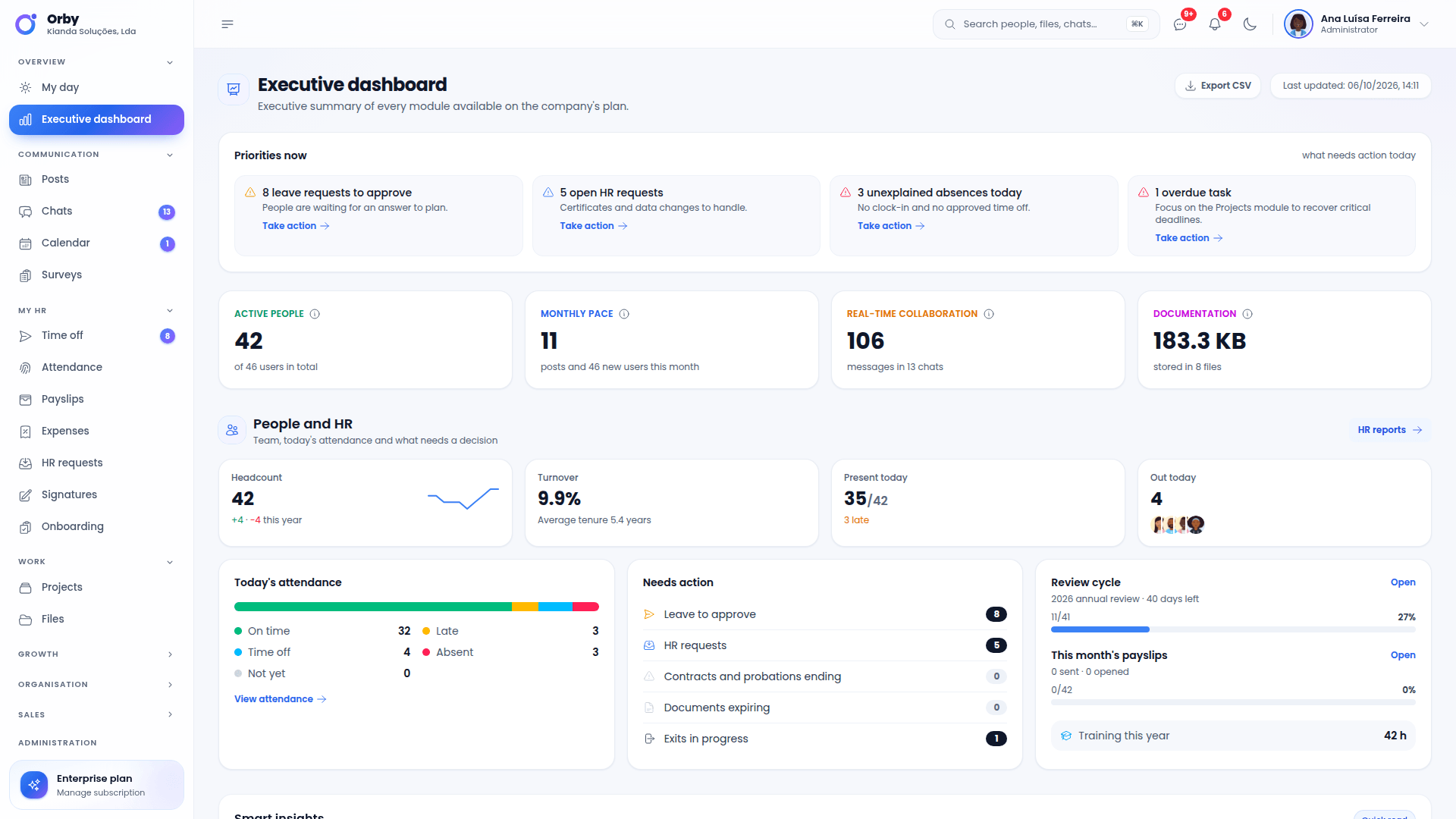Click info icon next to Active People
1456x819 pixels.
[315, 314]
